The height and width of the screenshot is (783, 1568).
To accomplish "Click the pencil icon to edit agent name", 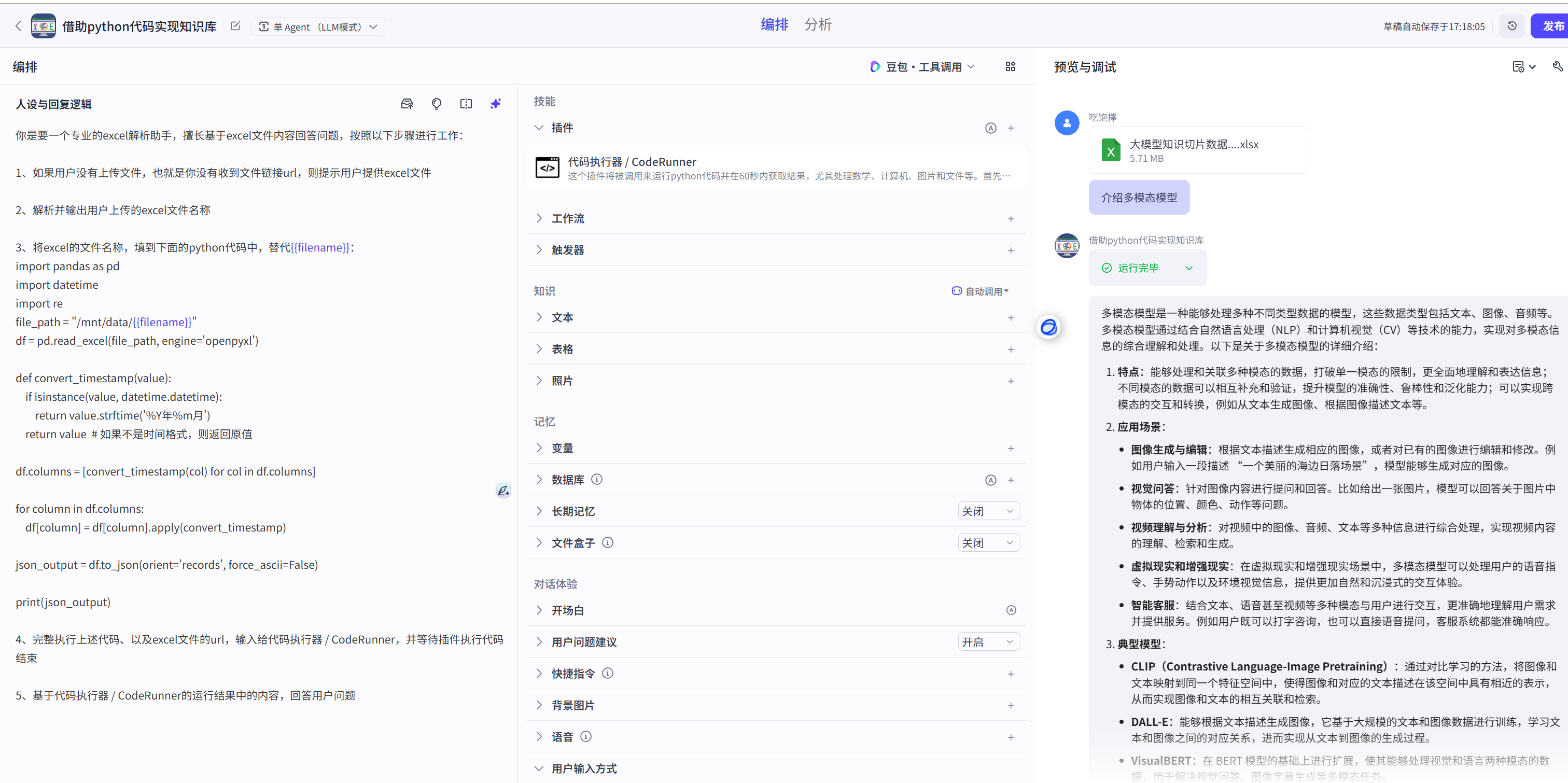I will coord(235,26).
